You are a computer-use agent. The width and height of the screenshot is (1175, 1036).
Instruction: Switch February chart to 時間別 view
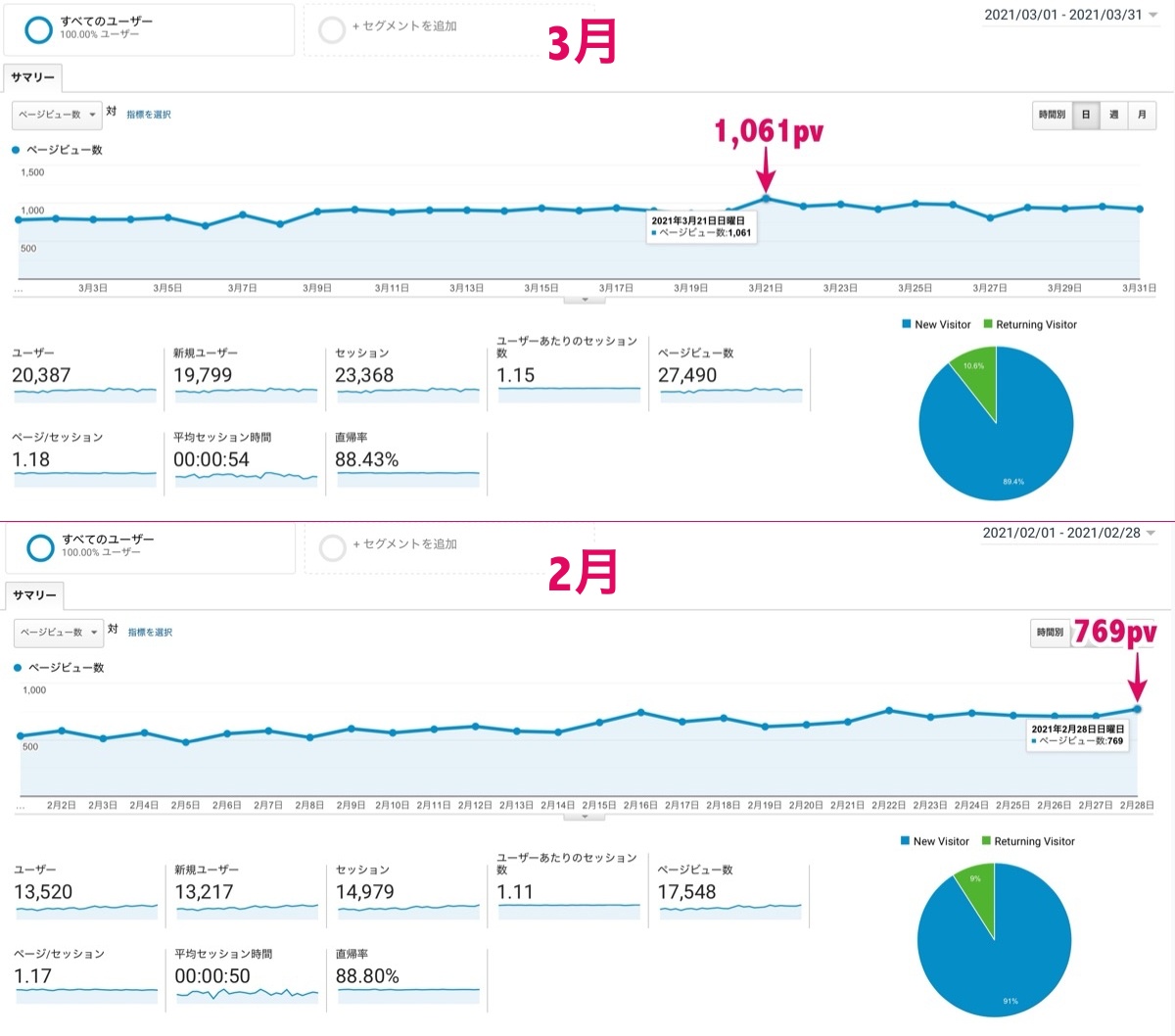(1050, 633)
